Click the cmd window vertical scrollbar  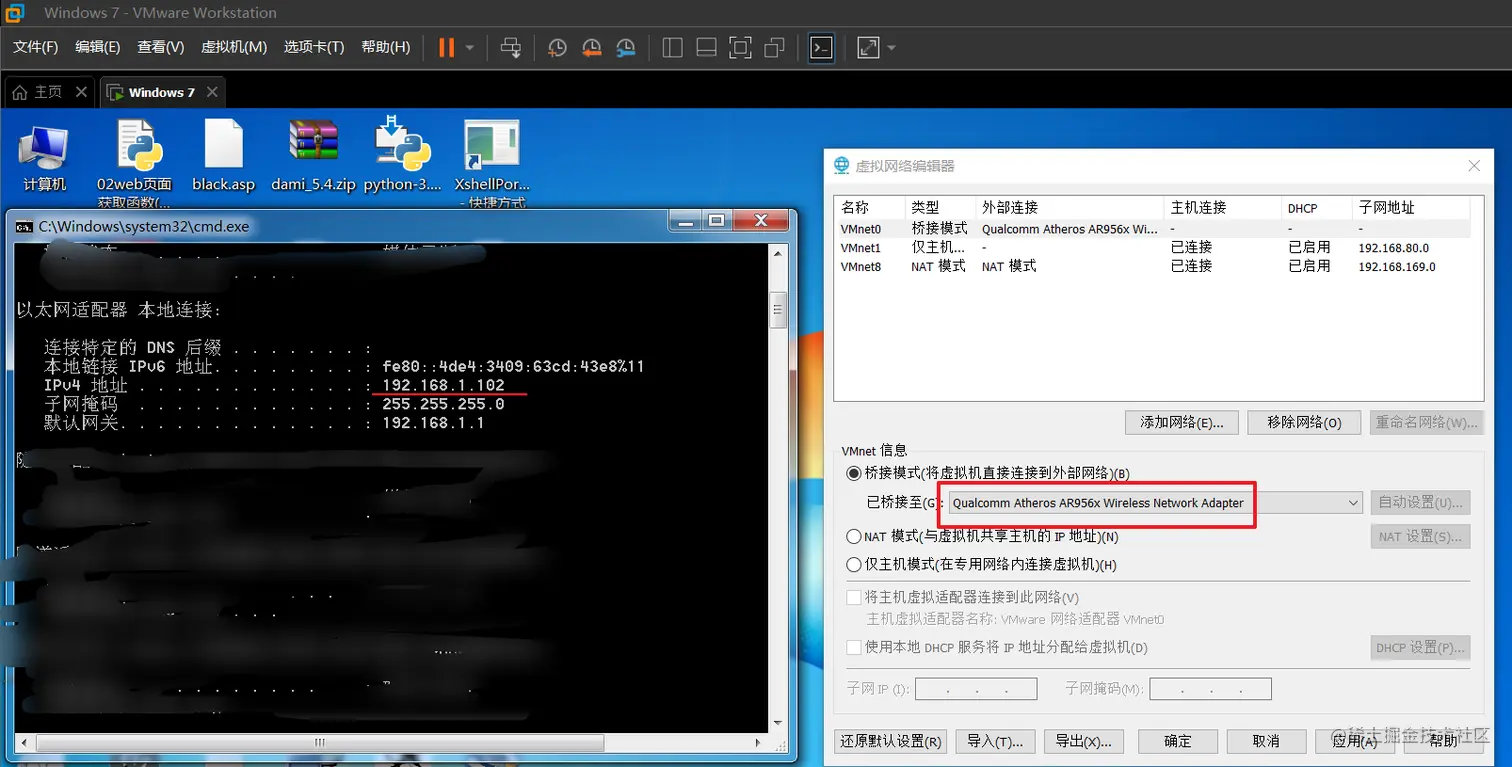(x=778, y=310)
